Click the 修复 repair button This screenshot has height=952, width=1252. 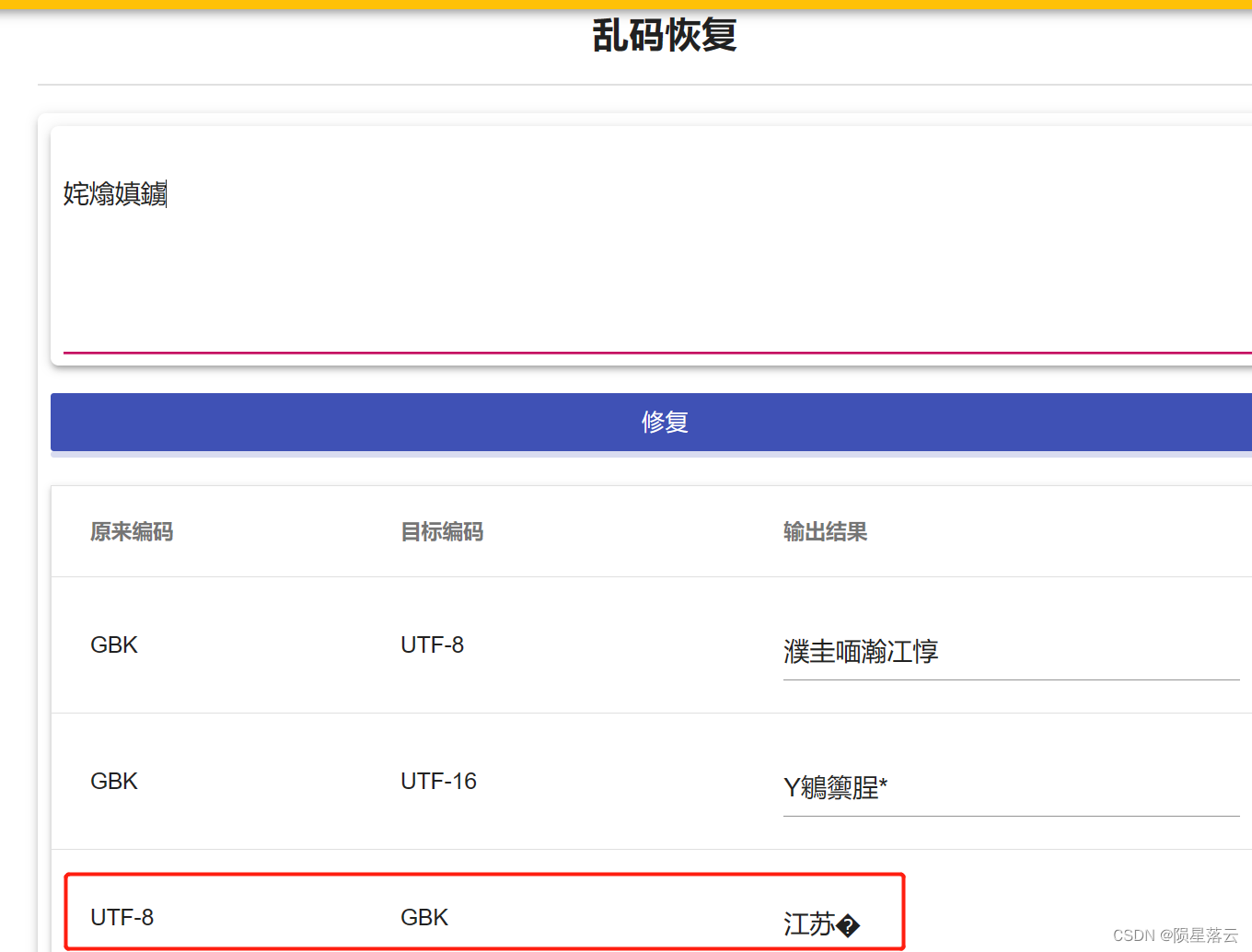[x=663, y=422]
